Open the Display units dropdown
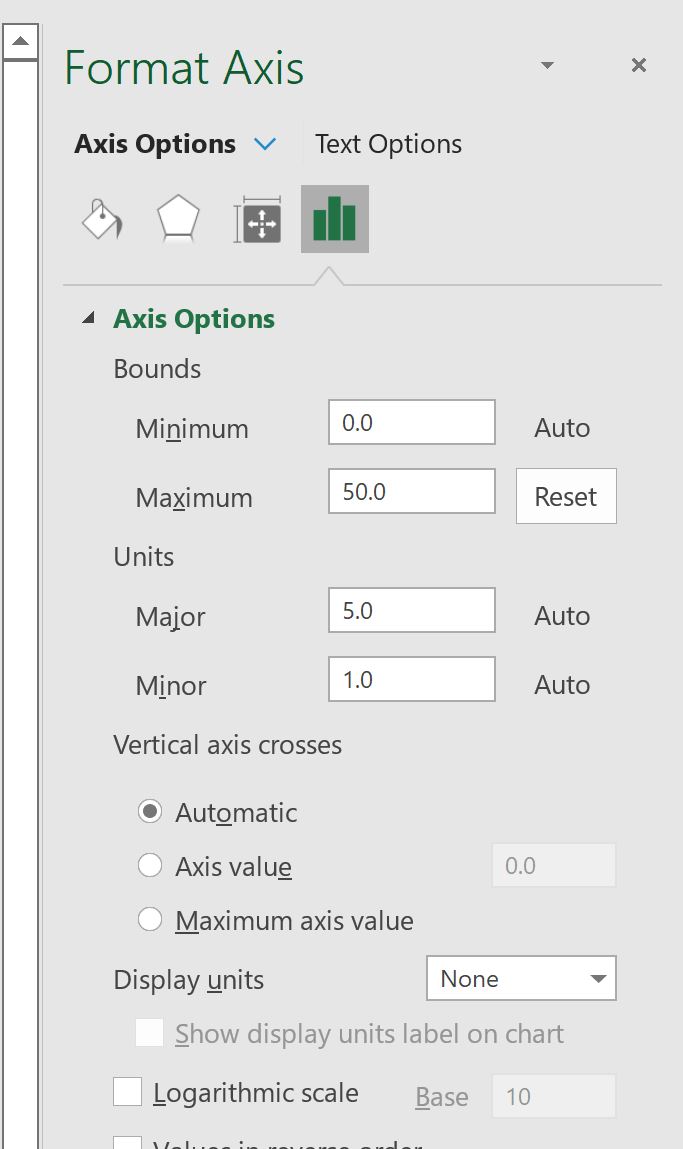The width and height of the screenshot is (683, 1149). 521,979
